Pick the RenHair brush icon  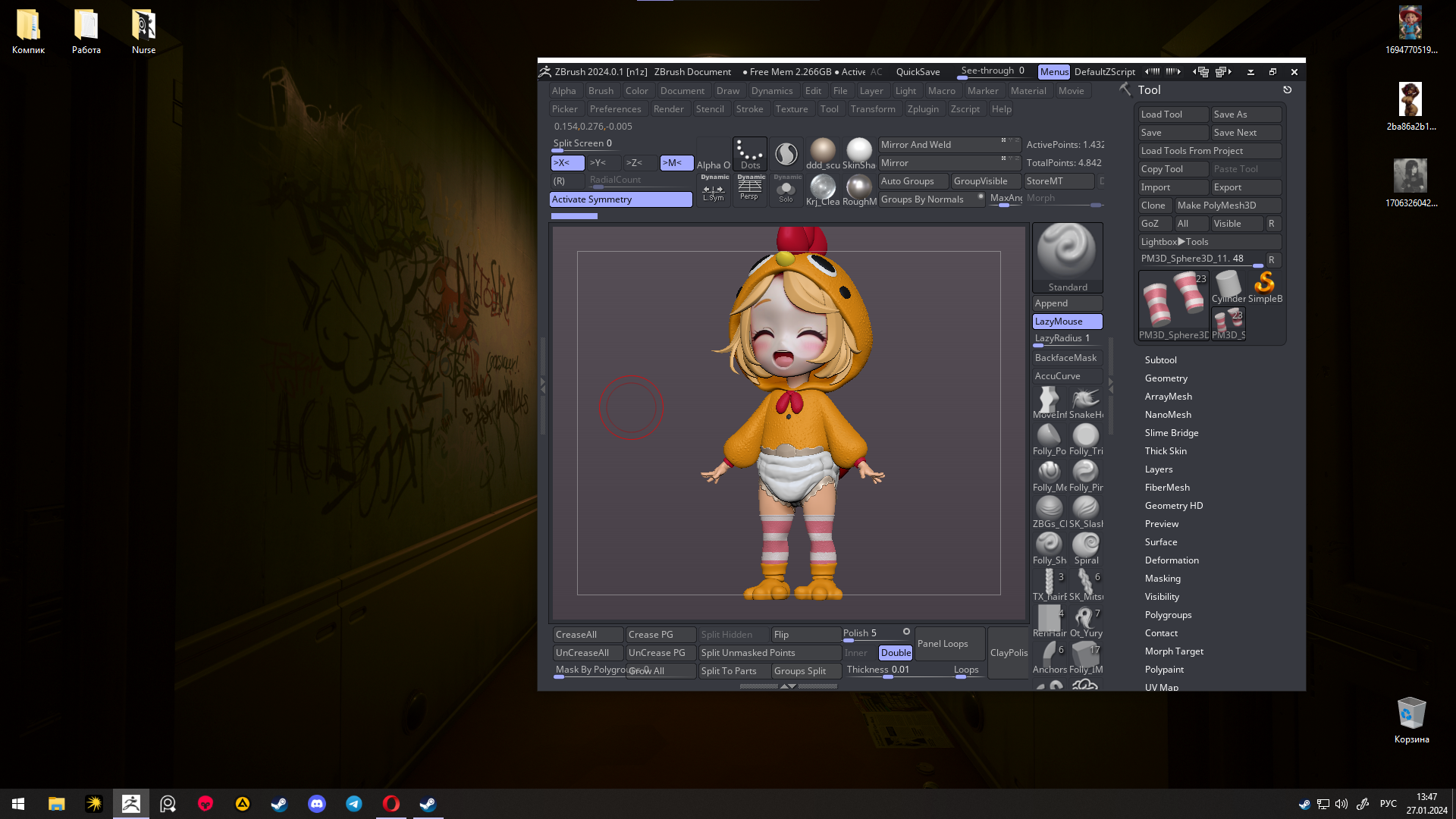pos(1049,620)
